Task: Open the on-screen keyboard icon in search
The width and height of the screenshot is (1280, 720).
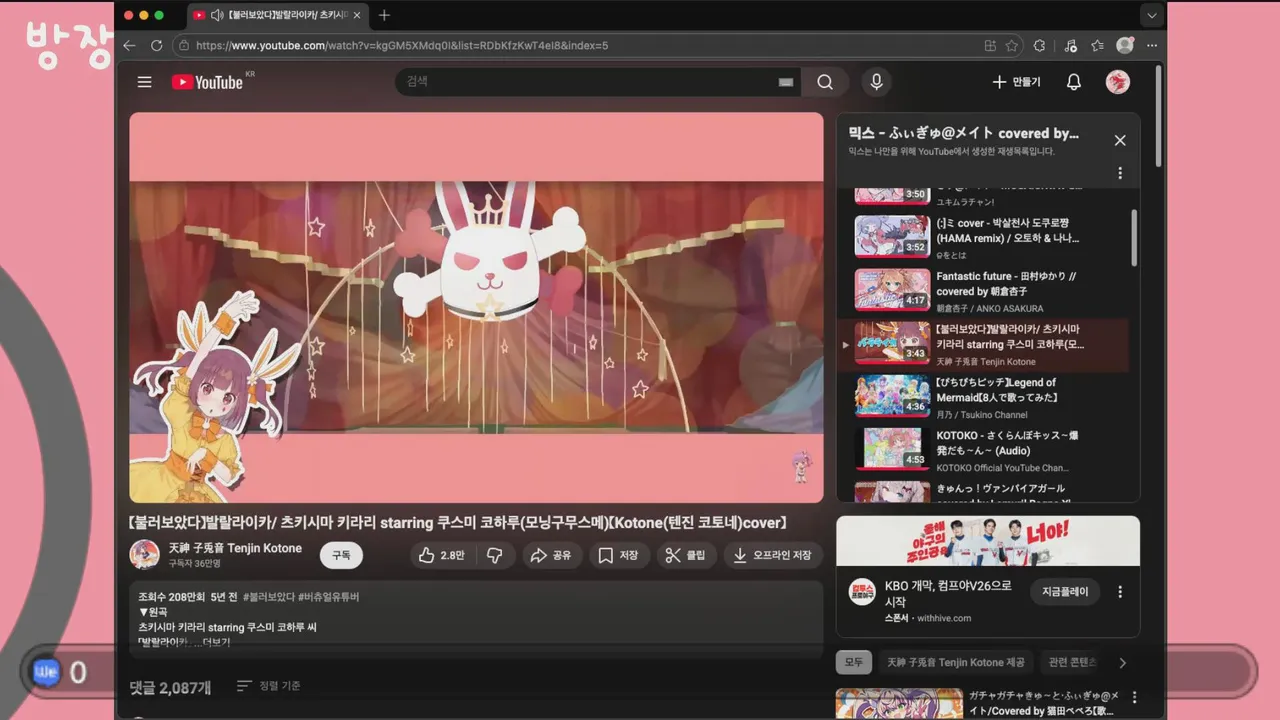Action: pos(786,82)
